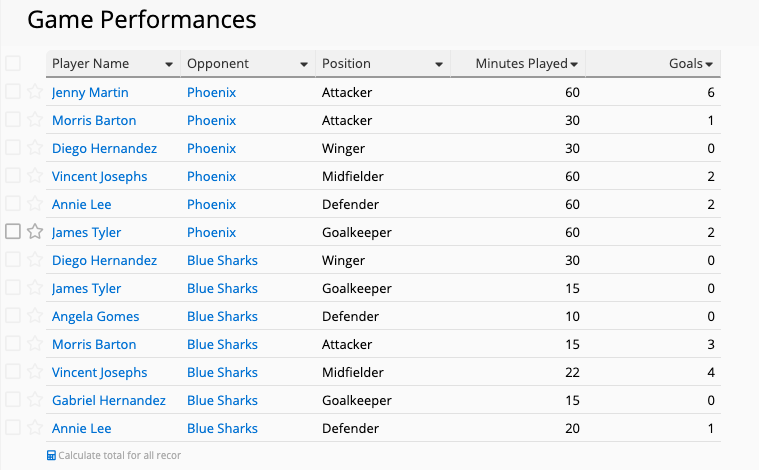The image size is (759, 470).
Task: Favorite the Gabriel Hernandez row
Action: coord(35,400)
